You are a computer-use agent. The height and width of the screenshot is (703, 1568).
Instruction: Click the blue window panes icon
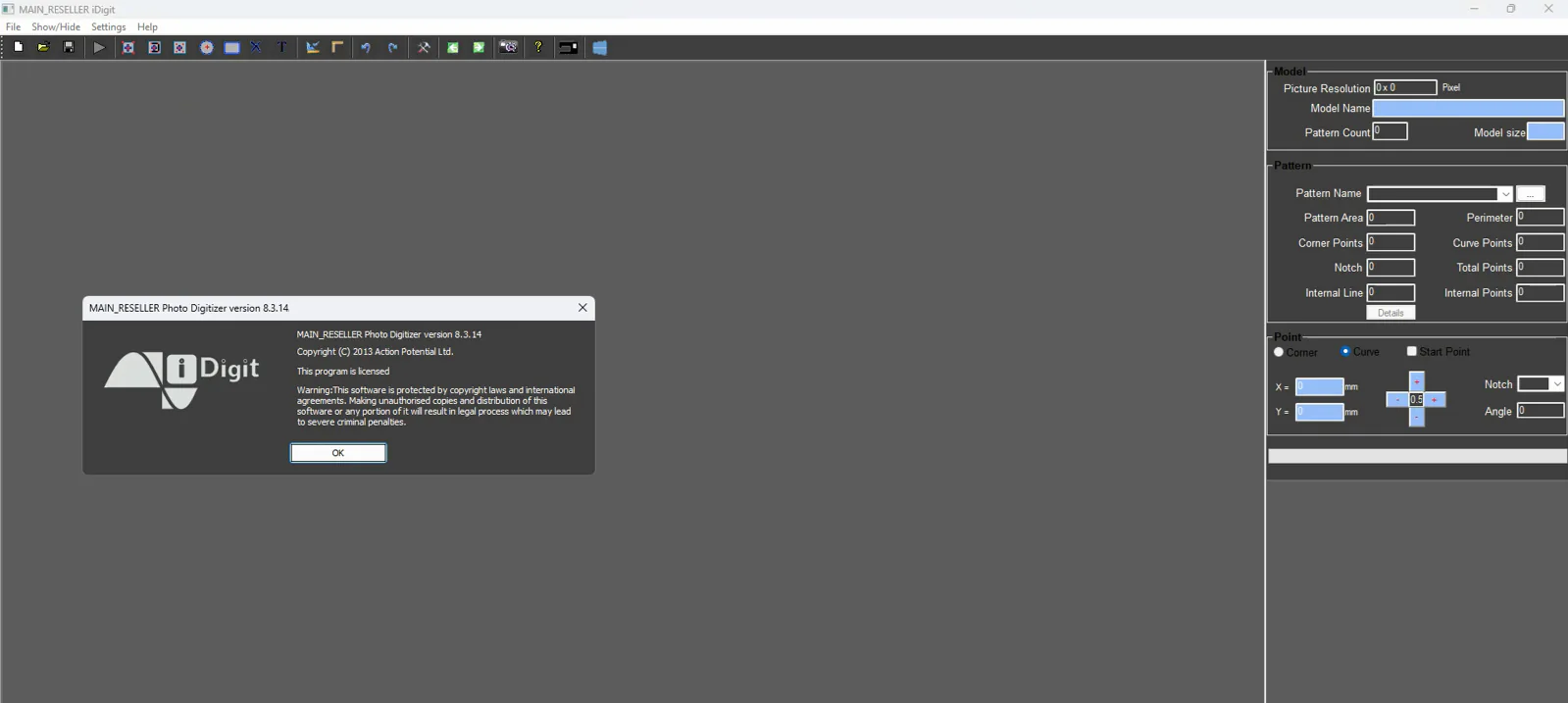(600, 47)
